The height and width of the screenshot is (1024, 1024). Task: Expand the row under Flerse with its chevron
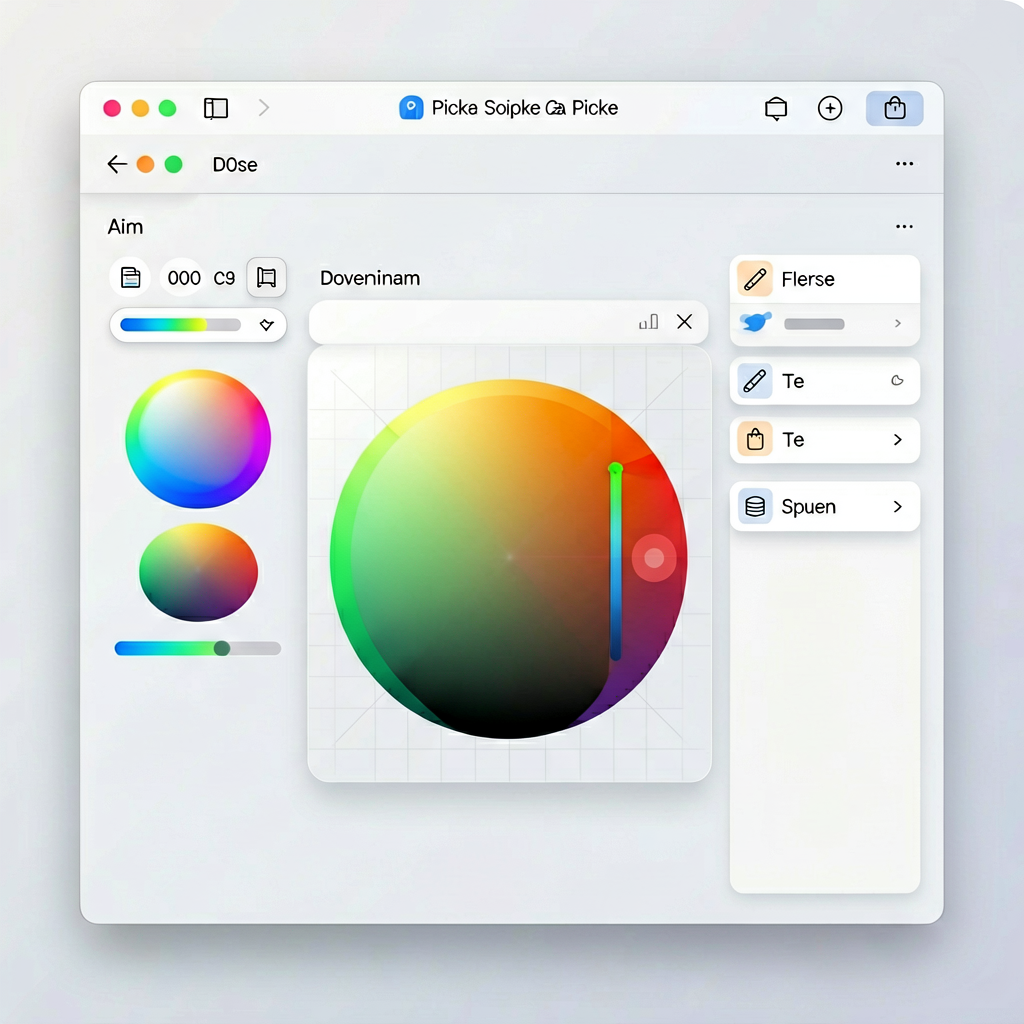click(x=898, y=323)
